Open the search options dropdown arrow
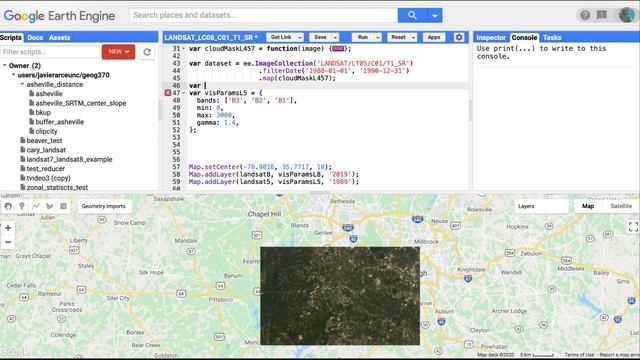Screen dimensions: 640x360 [435, 16]
